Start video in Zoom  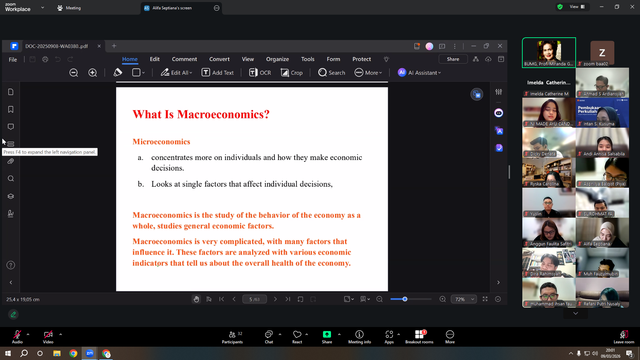click(x=48, y=337)
